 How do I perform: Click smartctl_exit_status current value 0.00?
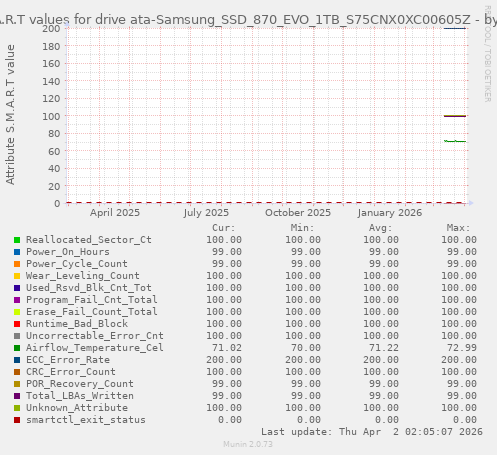pos(230,420)
